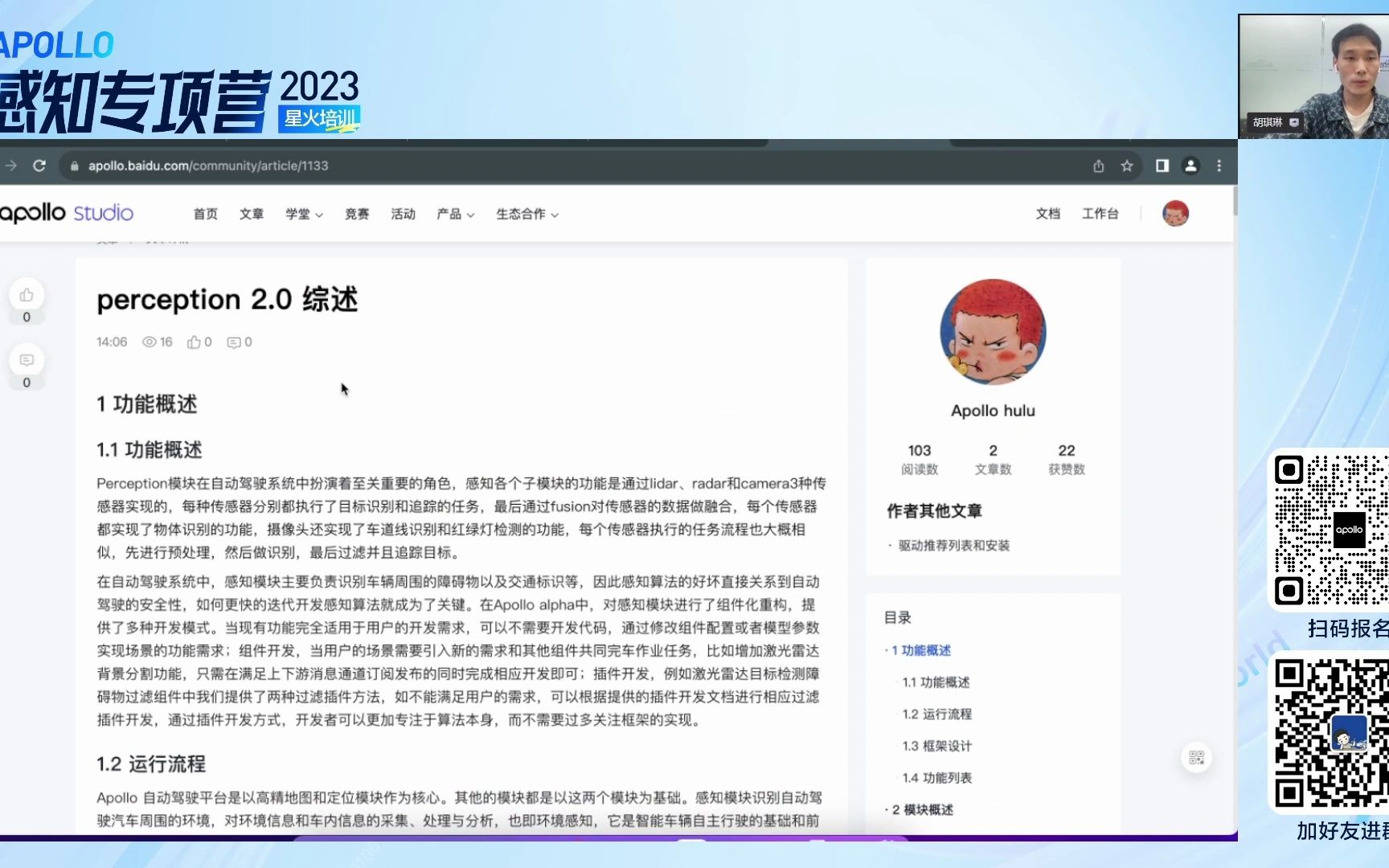
Task: Open the article 驱动推荐列表和安装
Action: 954,546
